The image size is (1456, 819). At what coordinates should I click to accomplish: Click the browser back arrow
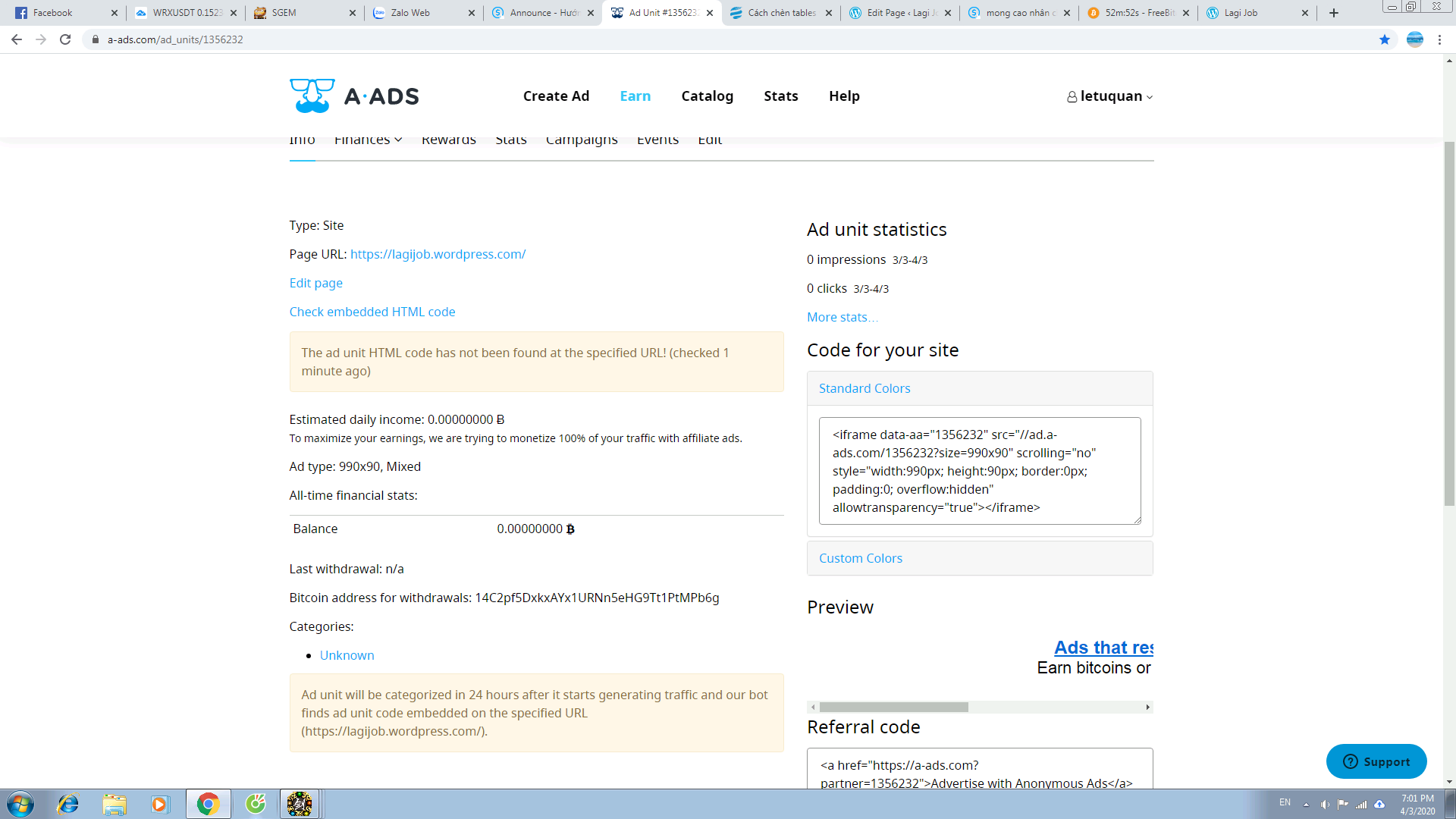(x=17, y=39)
